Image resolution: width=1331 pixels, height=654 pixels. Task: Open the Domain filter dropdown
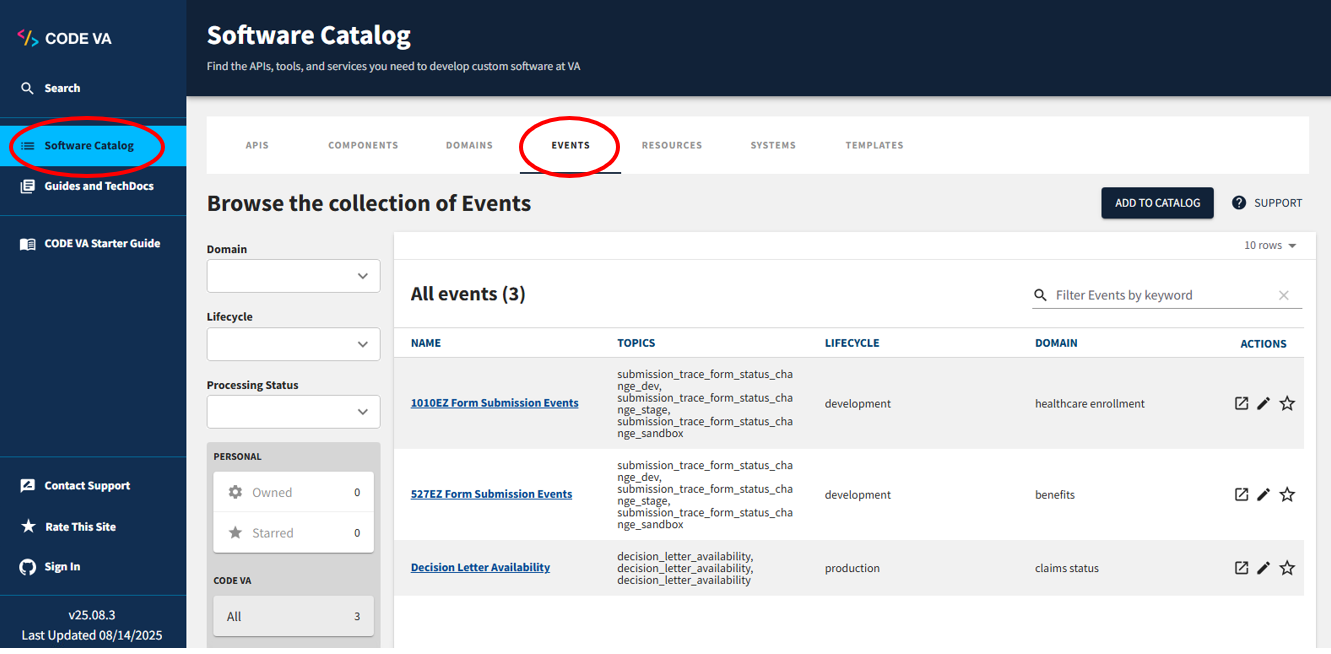pyautogui.click(x=293, y=276)
